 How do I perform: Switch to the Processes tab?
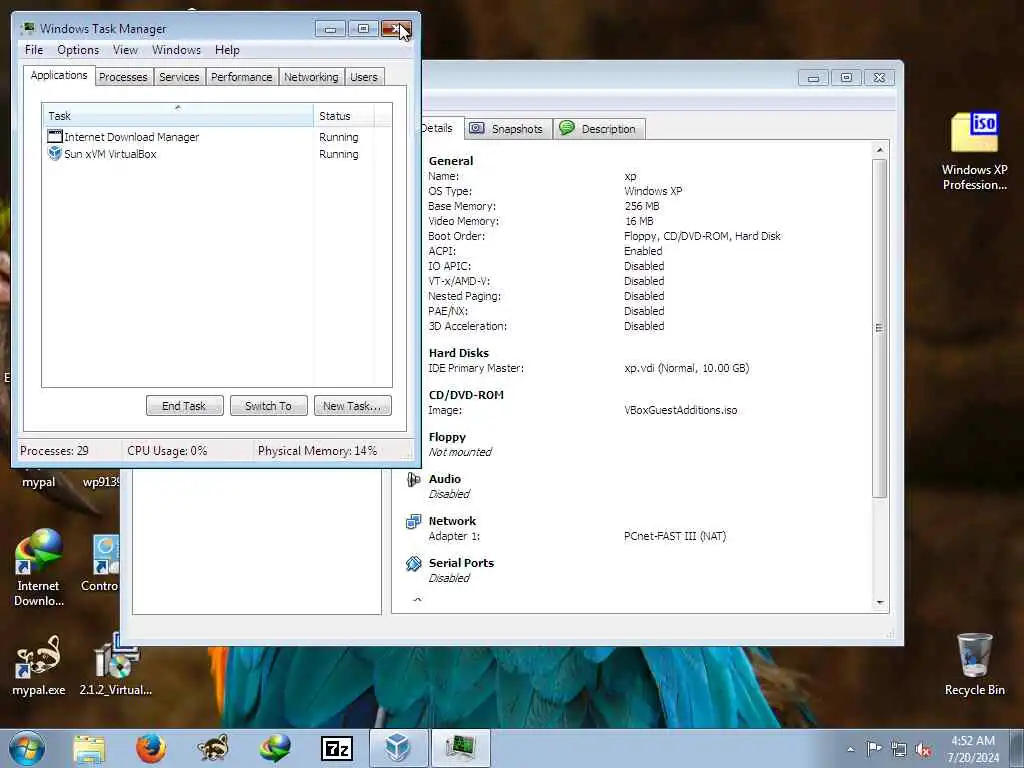123,77
